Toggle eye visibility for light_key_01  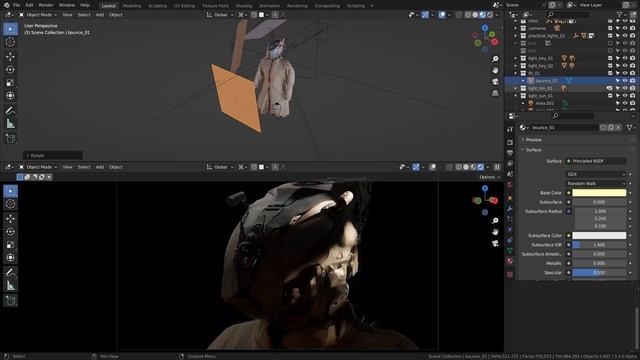(625, 58)
